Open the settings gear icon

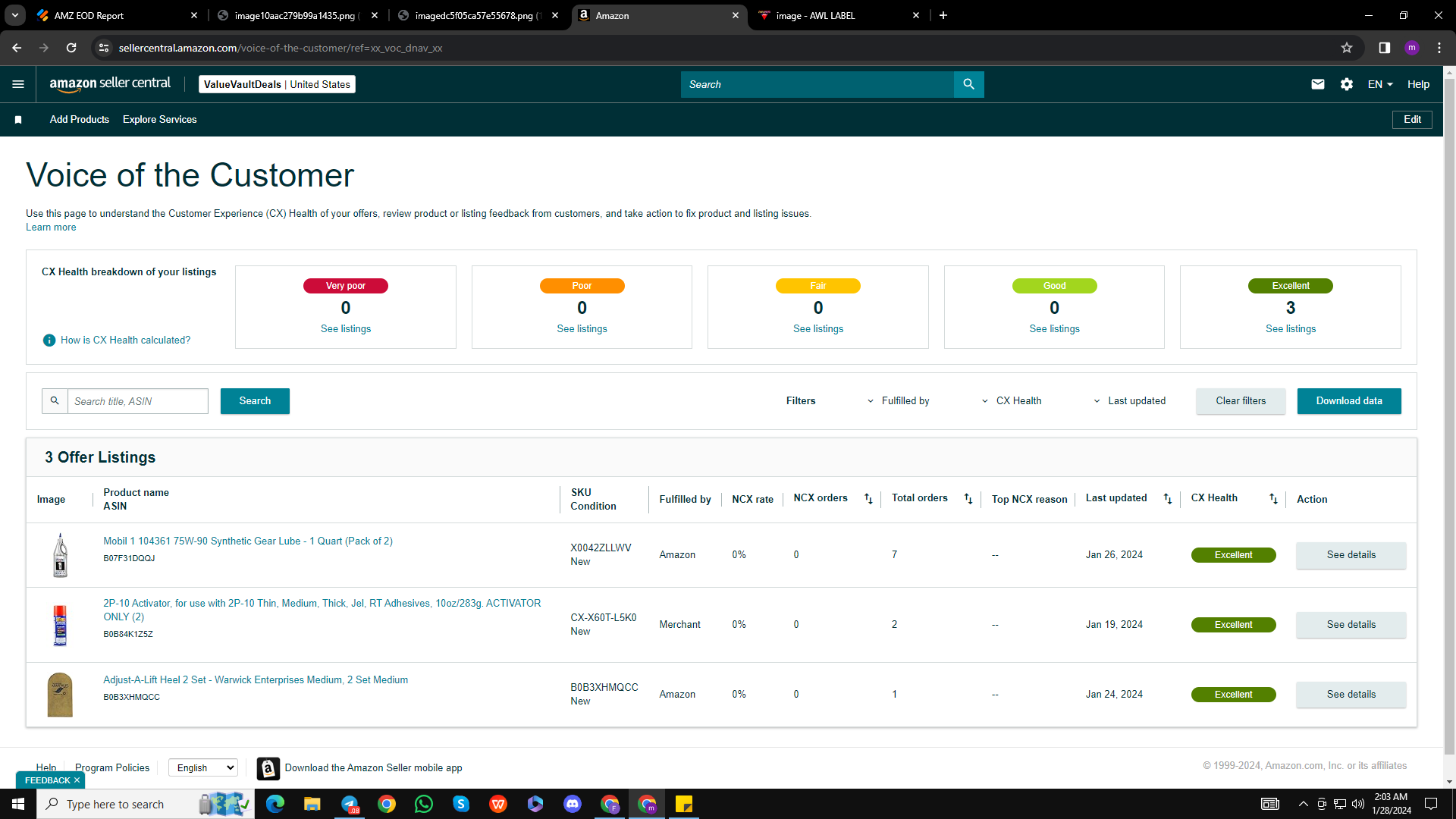click(x=1347, y=84)
